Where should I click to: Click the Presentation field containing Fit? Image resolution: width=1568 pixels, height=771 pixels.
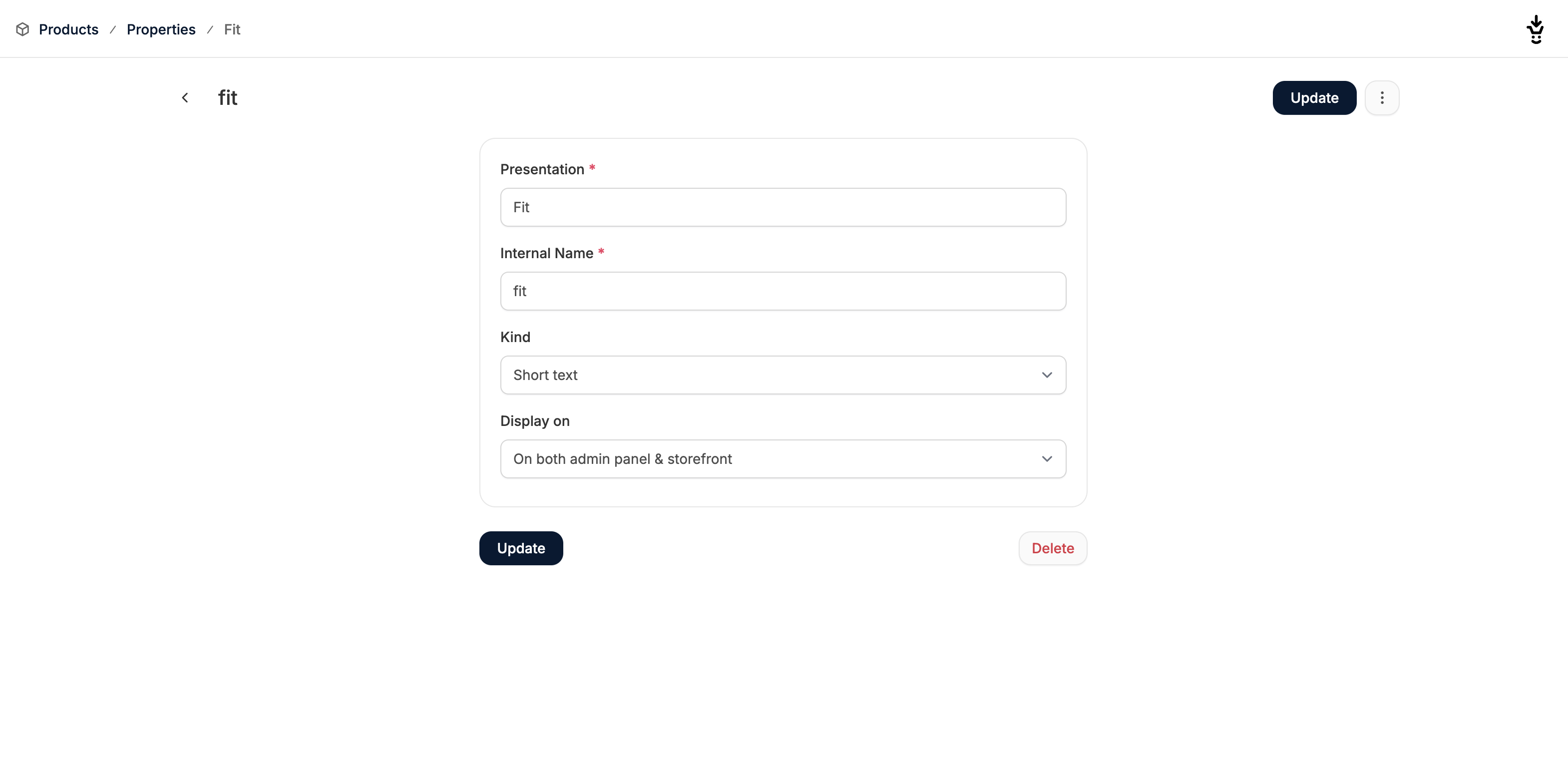(782, 207)
